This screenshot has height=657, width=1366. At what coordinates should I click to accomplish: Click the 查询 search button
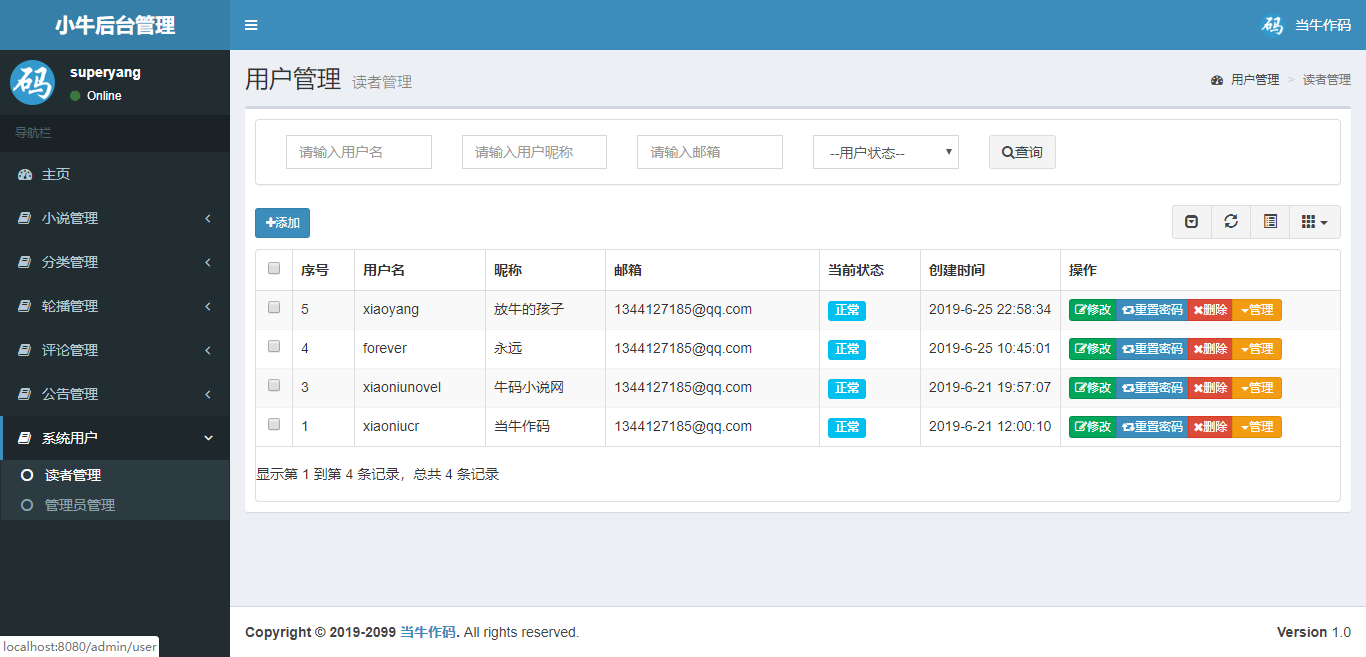pyautogui.click(x=1022, y=152)
